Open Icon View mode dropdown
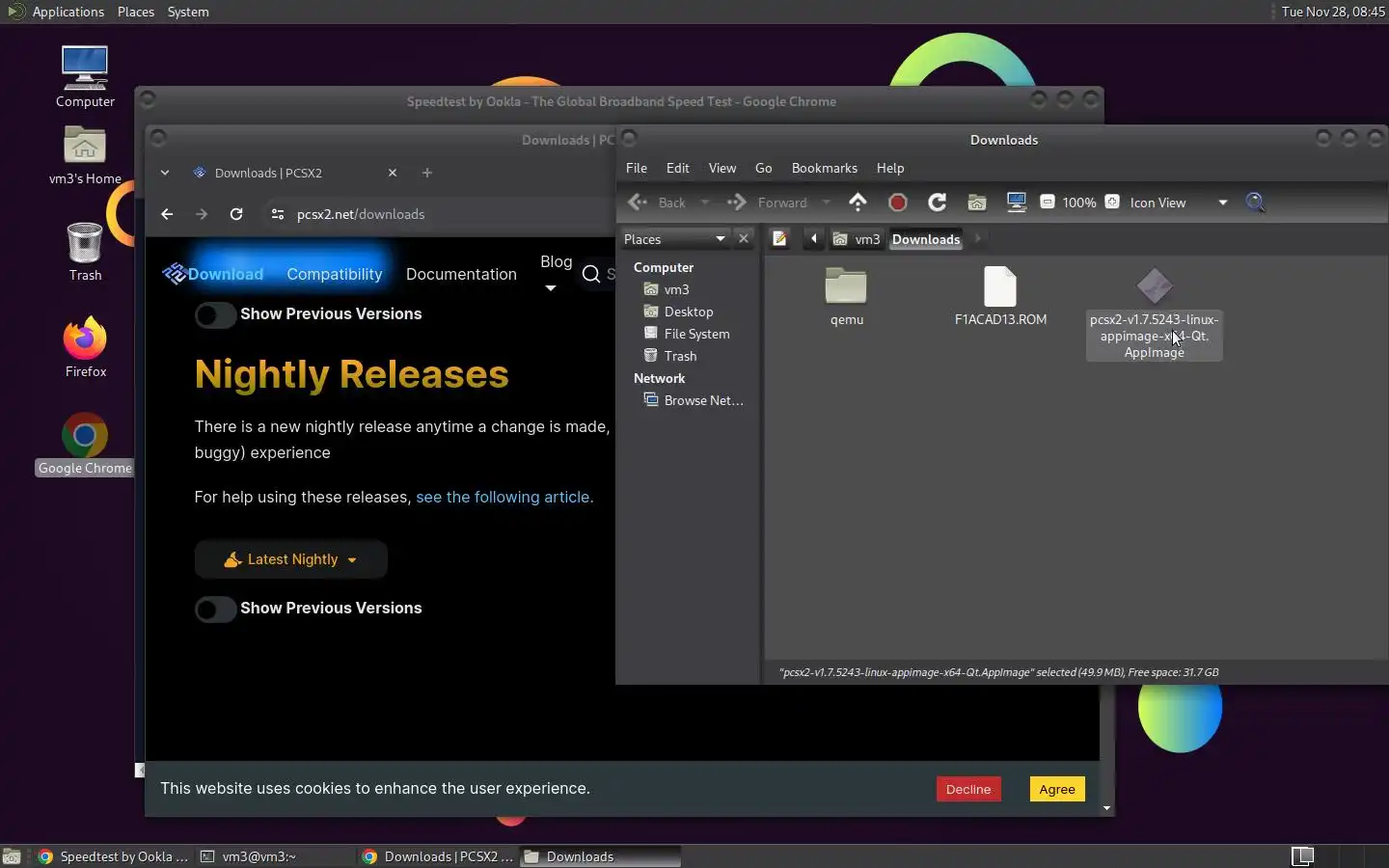The height and width of the screenshot is (868, 1389). (1180, 203)
